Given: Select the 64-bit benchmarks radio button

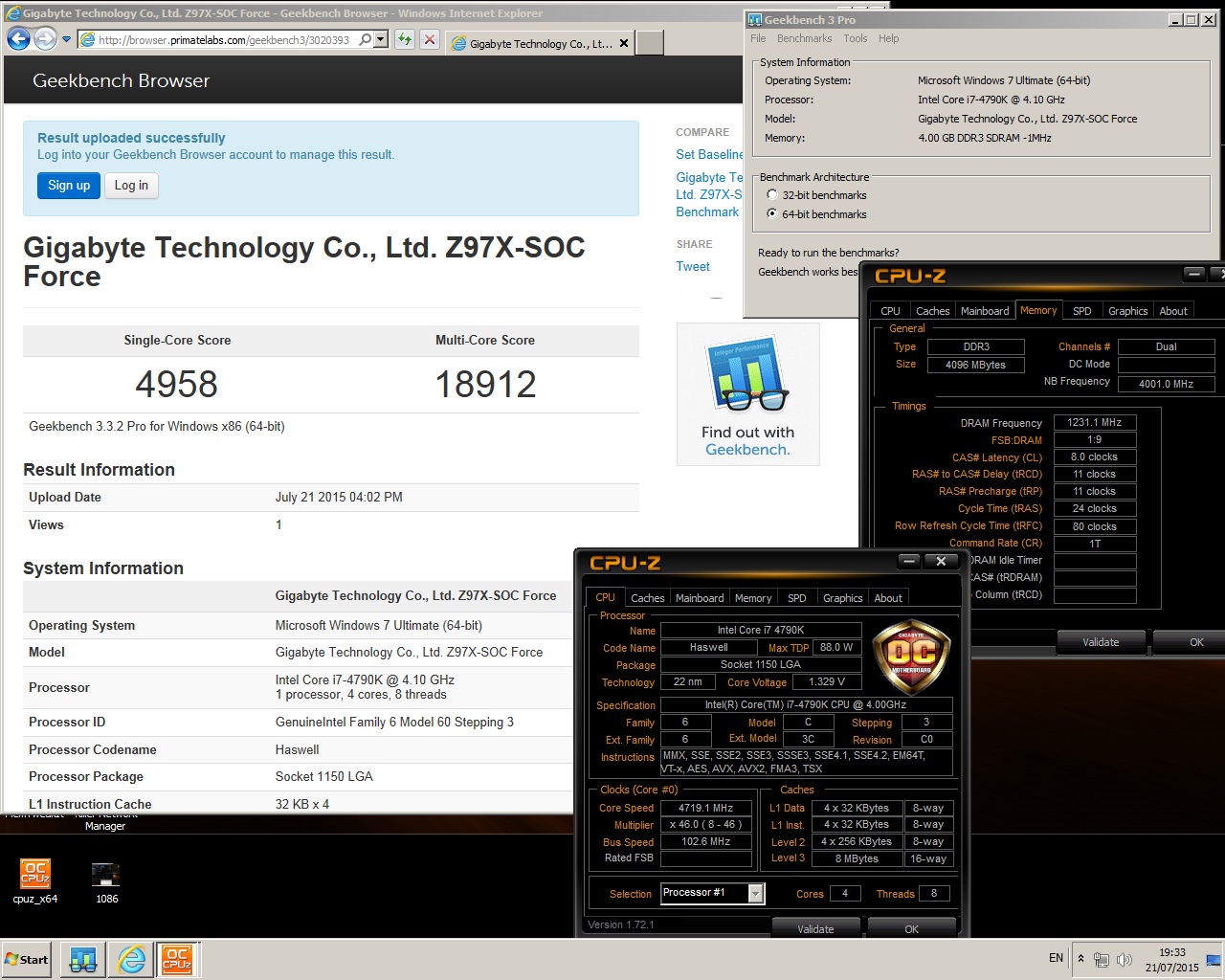Looking at the screenshot, I should [772, 214].
